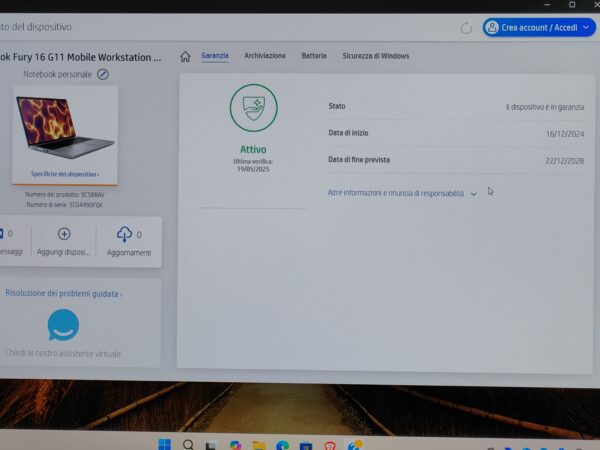
Task: Open 'Risoluzione dei problemi guidata' link
Action: point(64,293)
